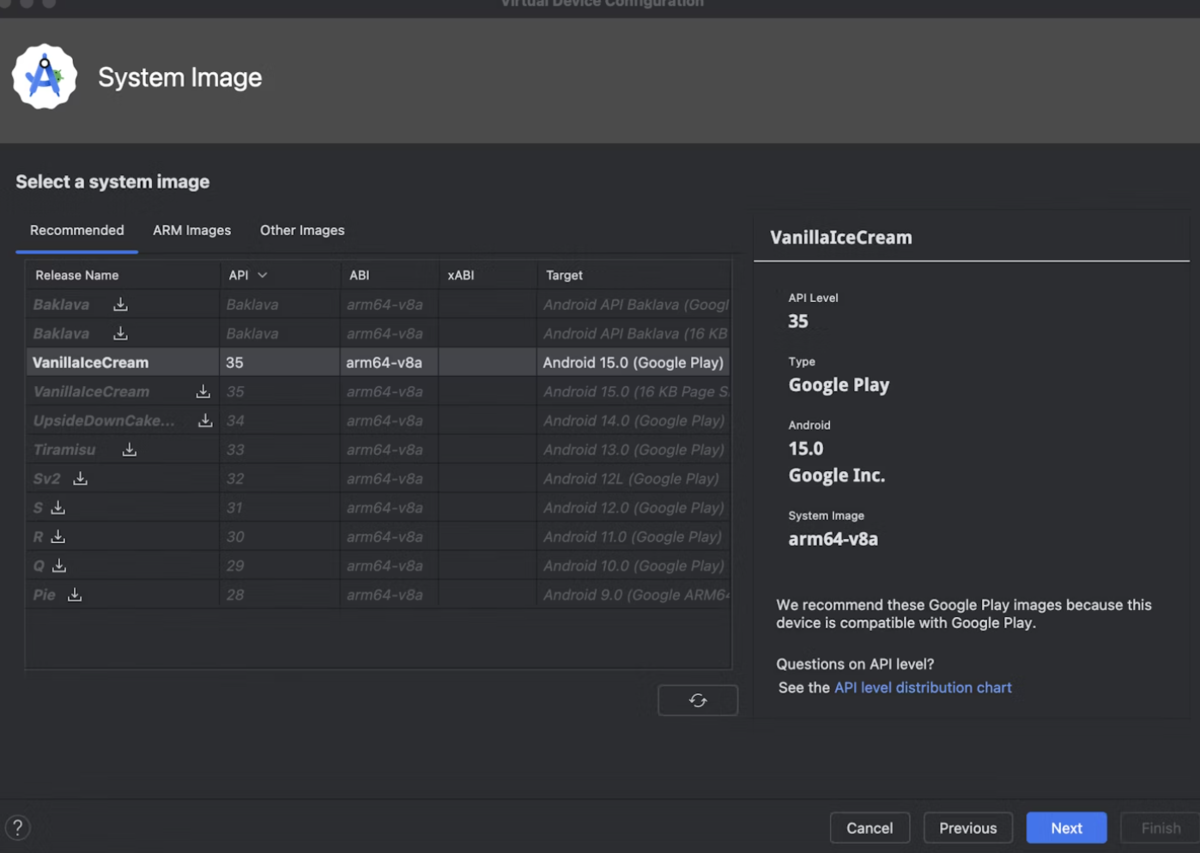Proceed with the Next button
Viewport: 1200px width, 853px height.
tap(1066, 828)
